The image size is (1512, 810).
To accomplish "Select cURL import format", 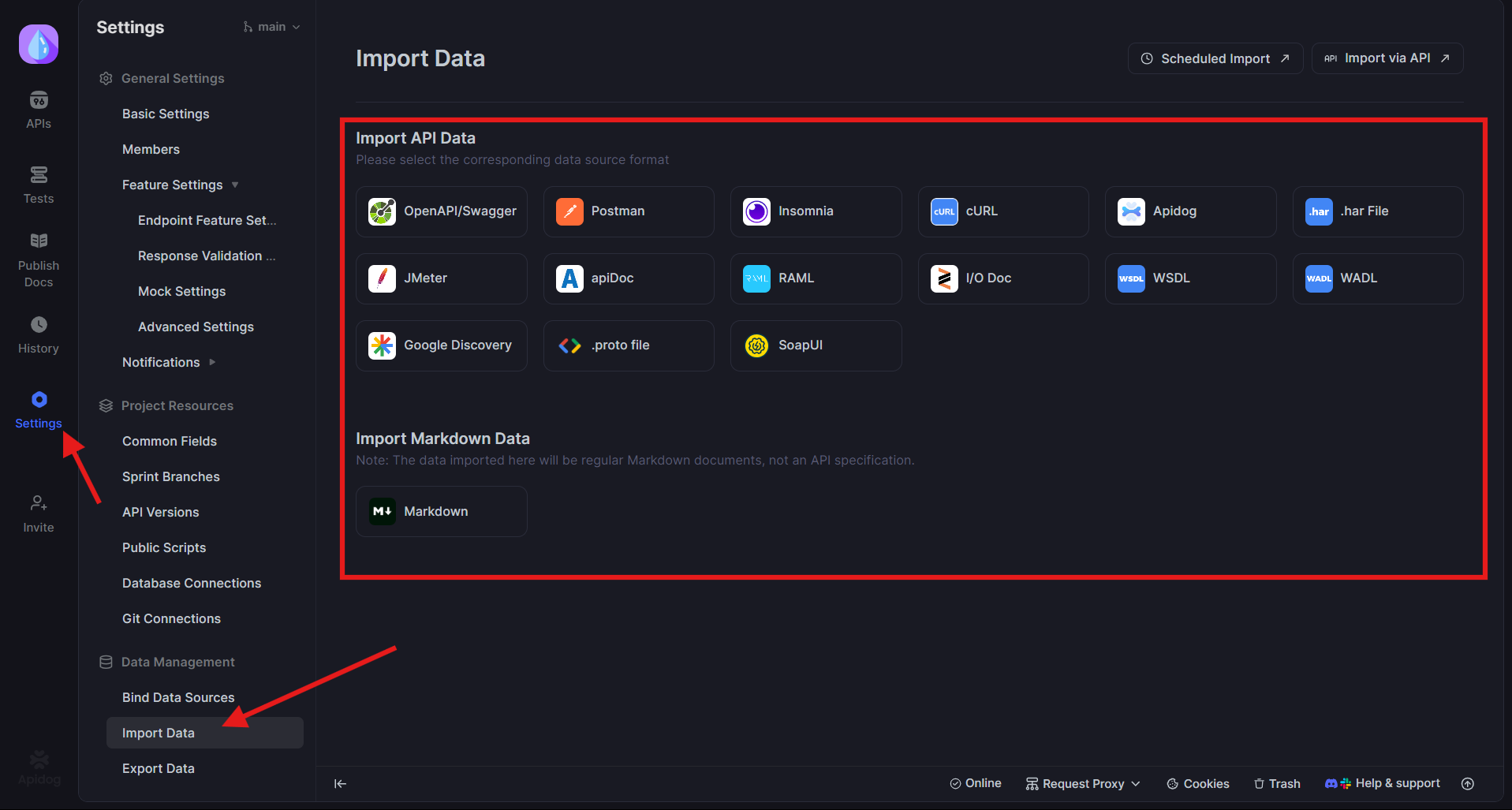I will click(1002, 211).
